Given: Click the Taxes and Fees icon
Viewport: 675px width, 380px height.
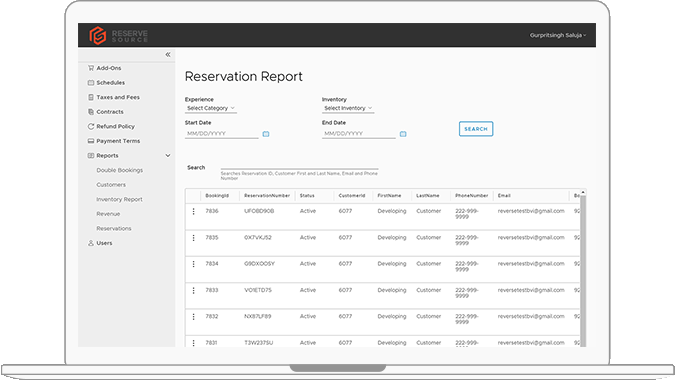Looking at the screenshot, I should tap(91, 97).
